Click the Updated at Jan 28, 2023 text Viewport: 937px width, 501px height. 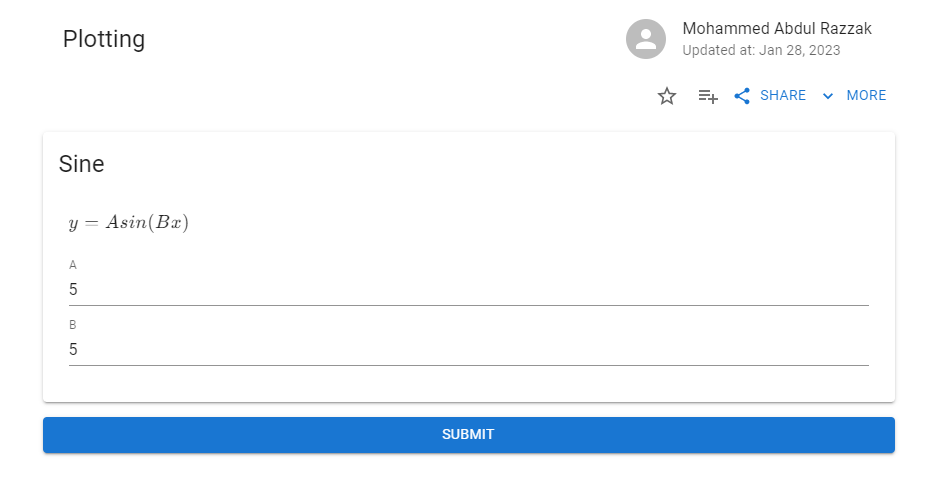[761, 50]
